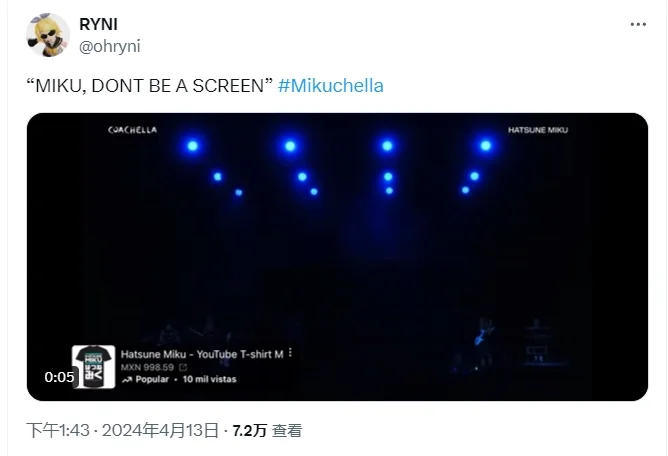Screen dimensions: 668x456
Task: Click the Popular label text
Action: pyautogui.click(x=152, y=379)
